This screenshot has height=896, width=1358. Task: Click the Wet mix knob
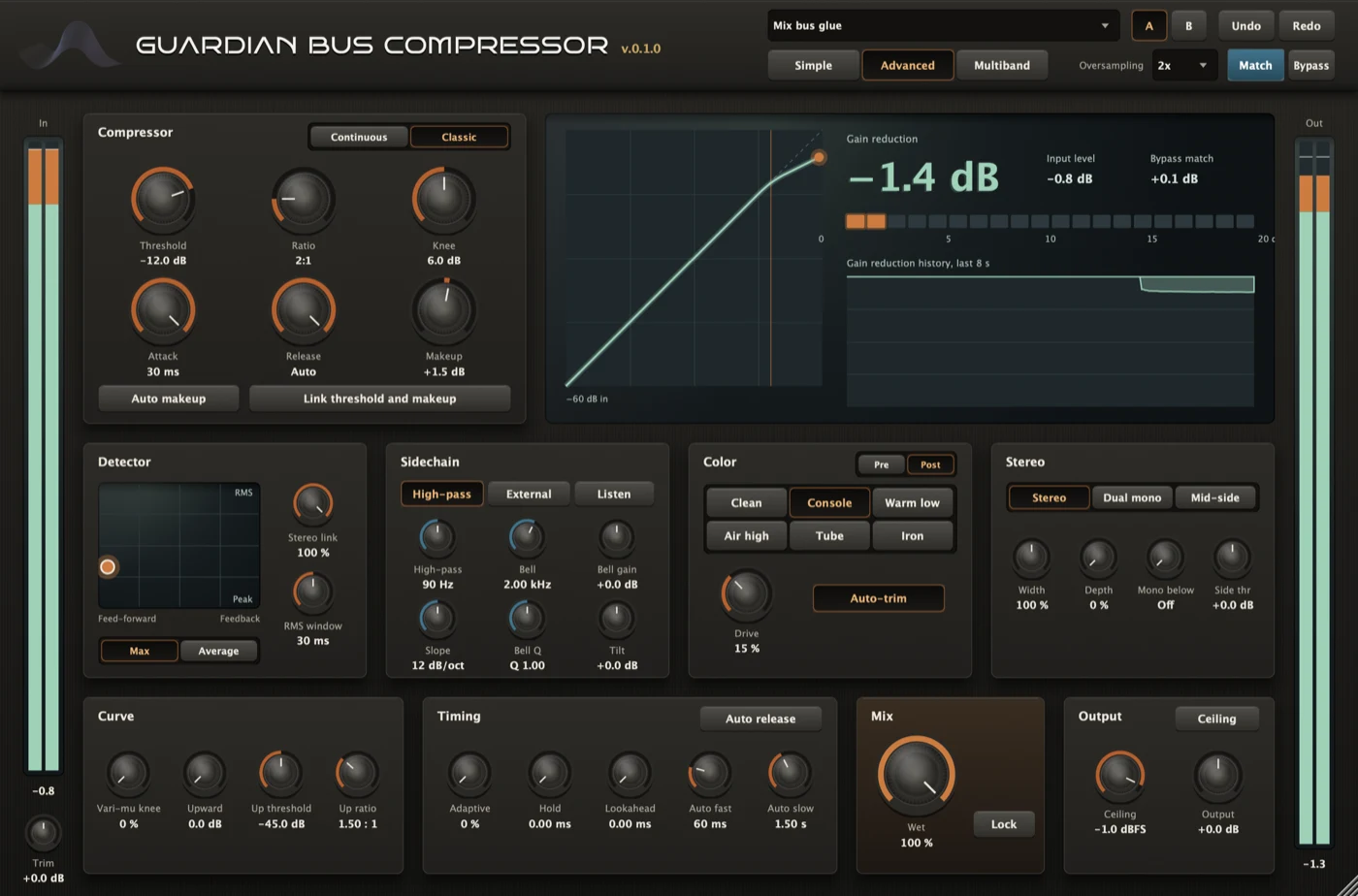point(917,775)
